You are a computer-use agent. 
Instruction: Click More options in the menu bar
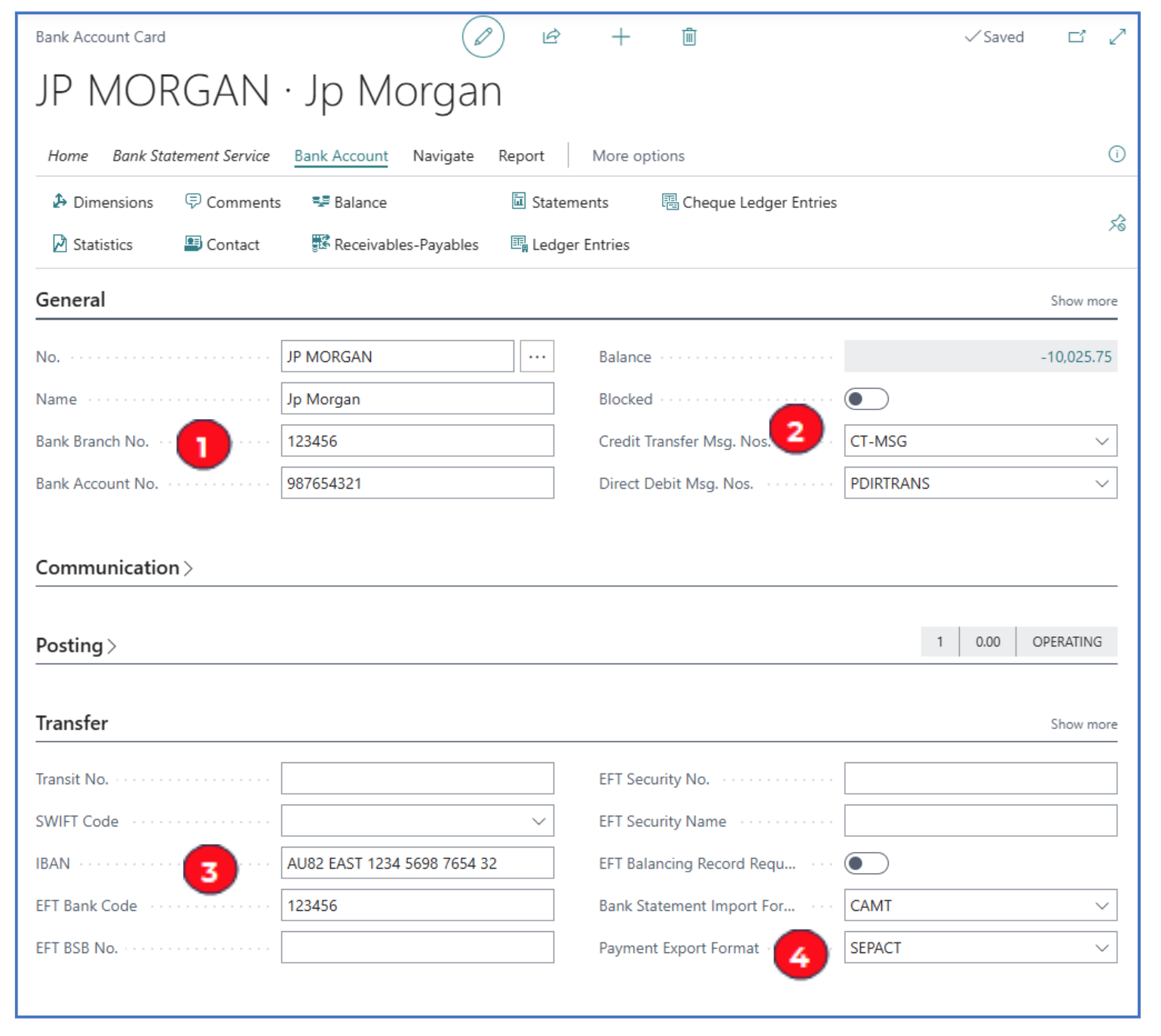(638, 156)
